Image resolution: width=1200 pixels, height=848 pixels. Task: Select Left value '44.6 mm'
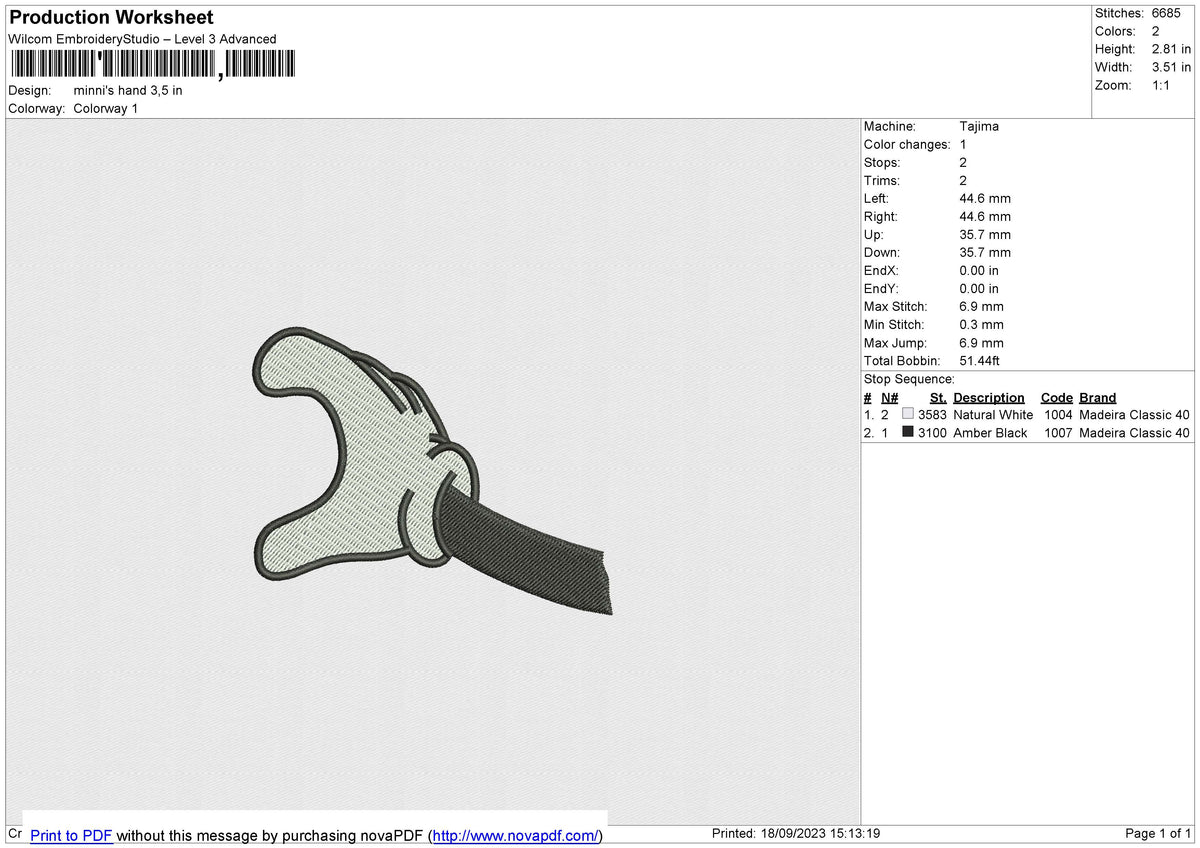(985, 198)
